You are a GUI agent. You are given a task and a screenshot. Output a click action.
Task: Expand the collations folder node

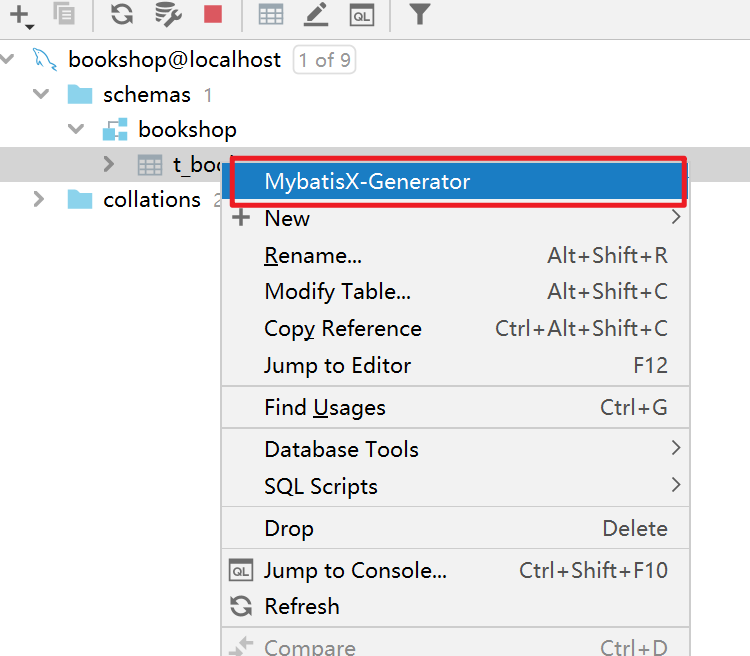tap(39, 199)
